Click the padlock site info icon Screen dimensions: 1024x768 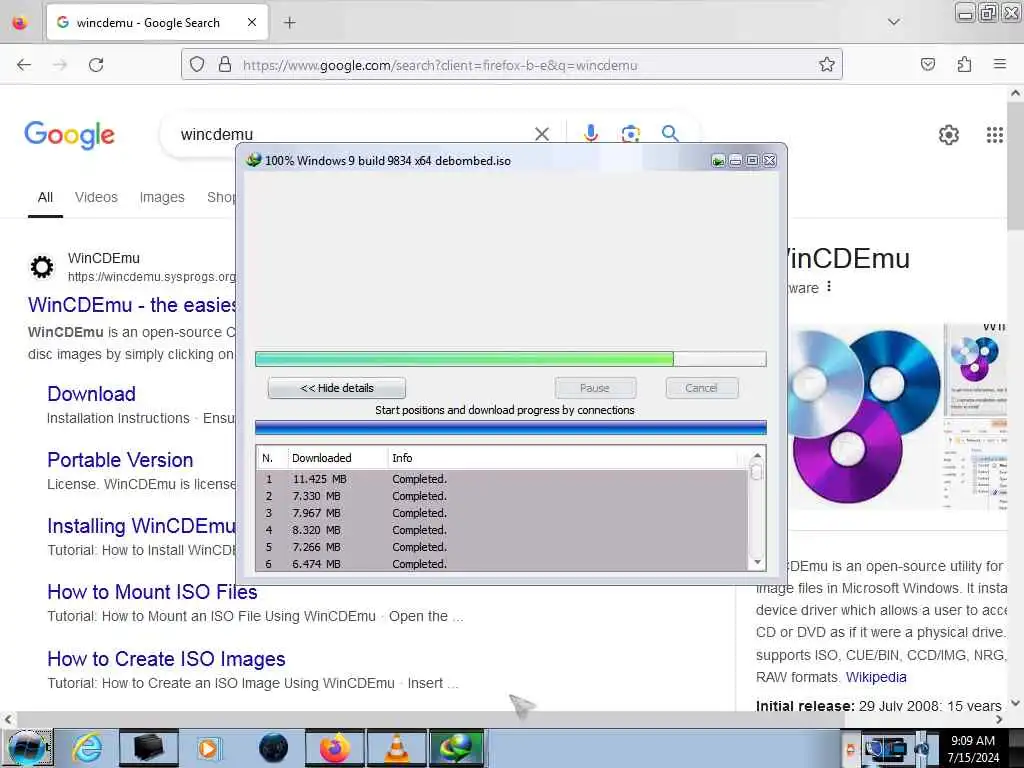[225, 65]
